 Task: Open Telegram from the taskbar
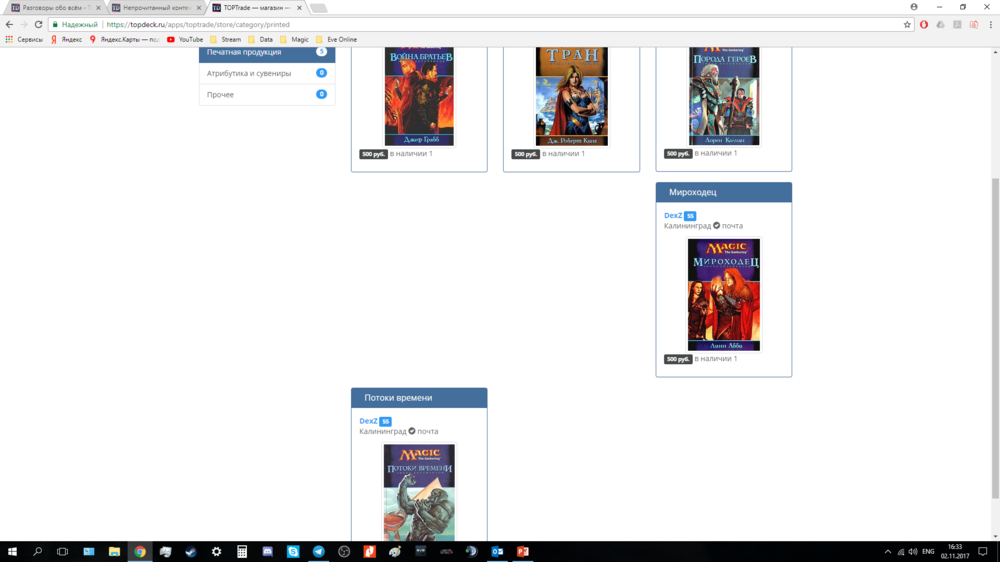pyautogui.click(x=318, y=552)
